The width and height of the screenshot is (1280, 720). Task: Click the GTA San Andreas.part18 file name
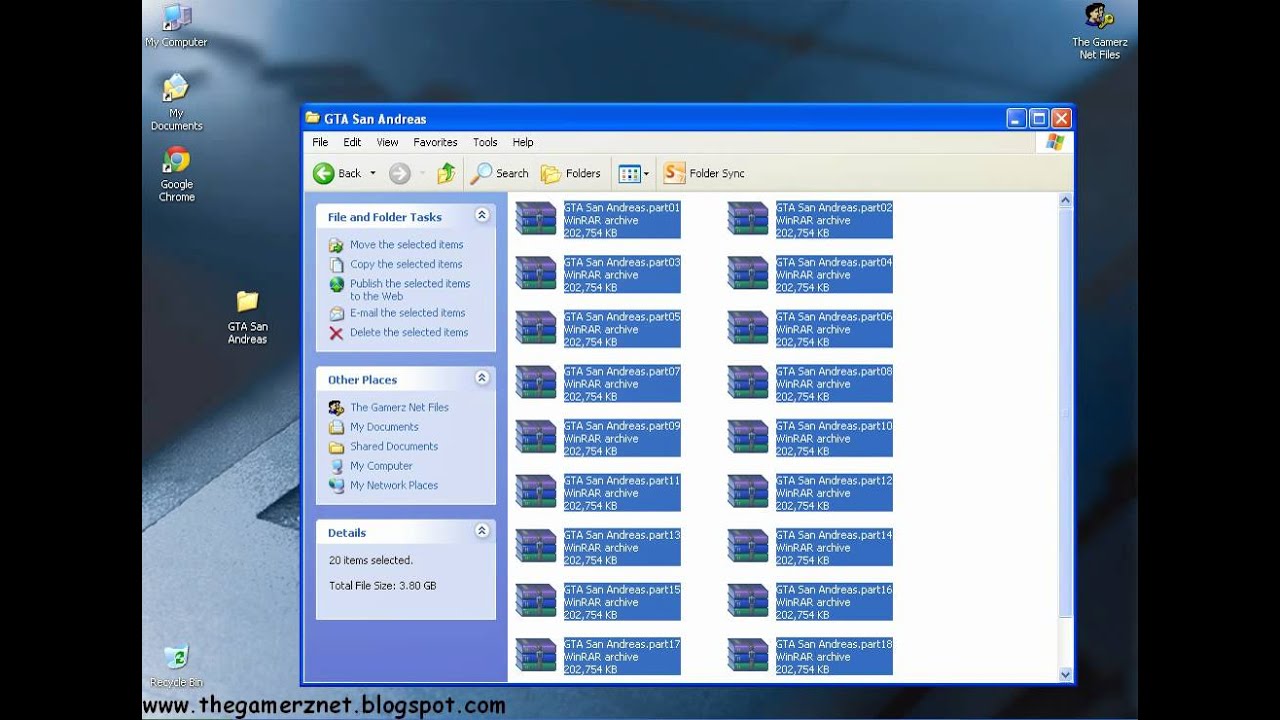coord(834,644)
